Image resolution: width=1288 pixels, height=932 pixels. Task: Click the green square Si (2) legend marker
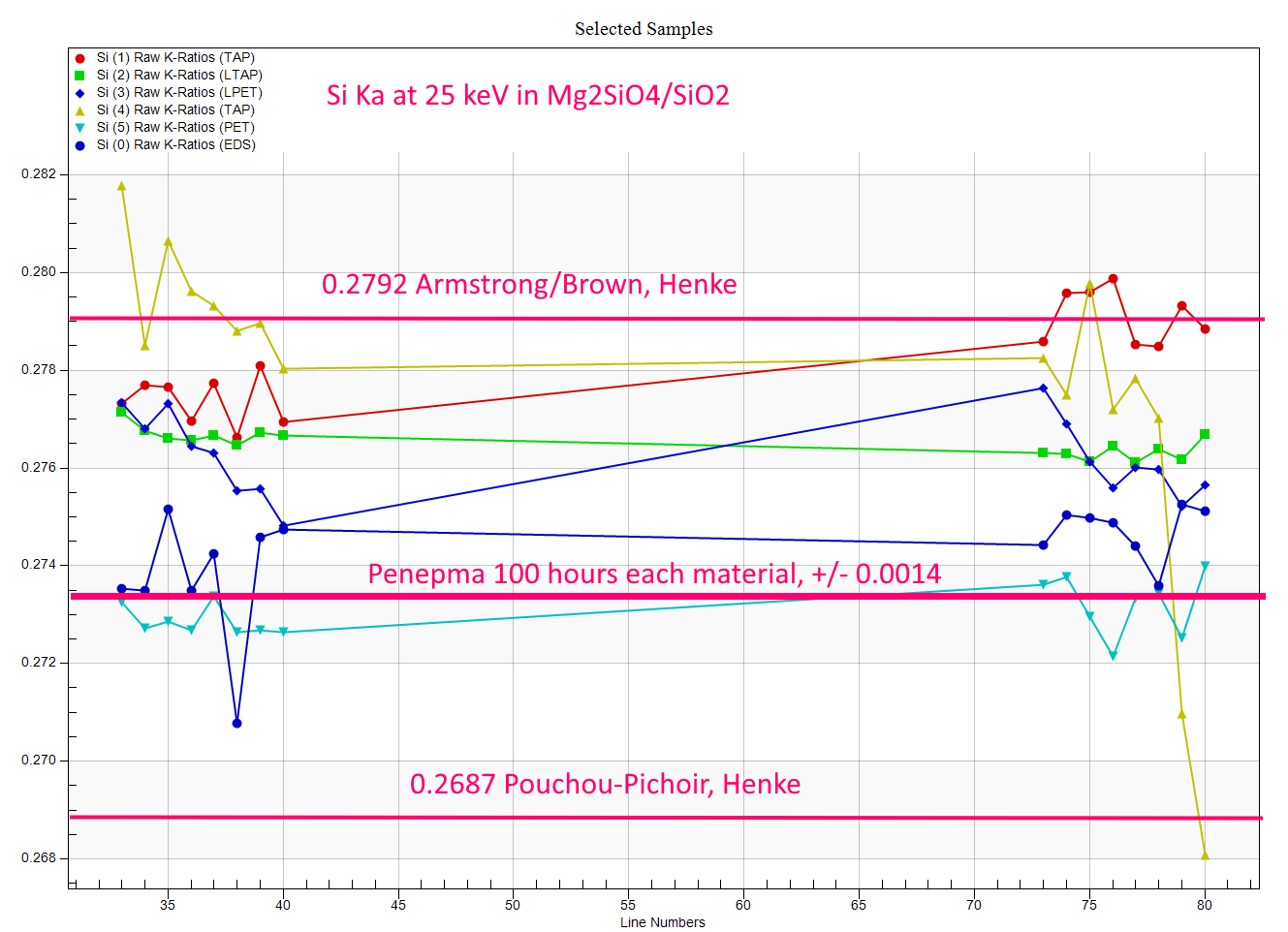(x=79, y=76)
